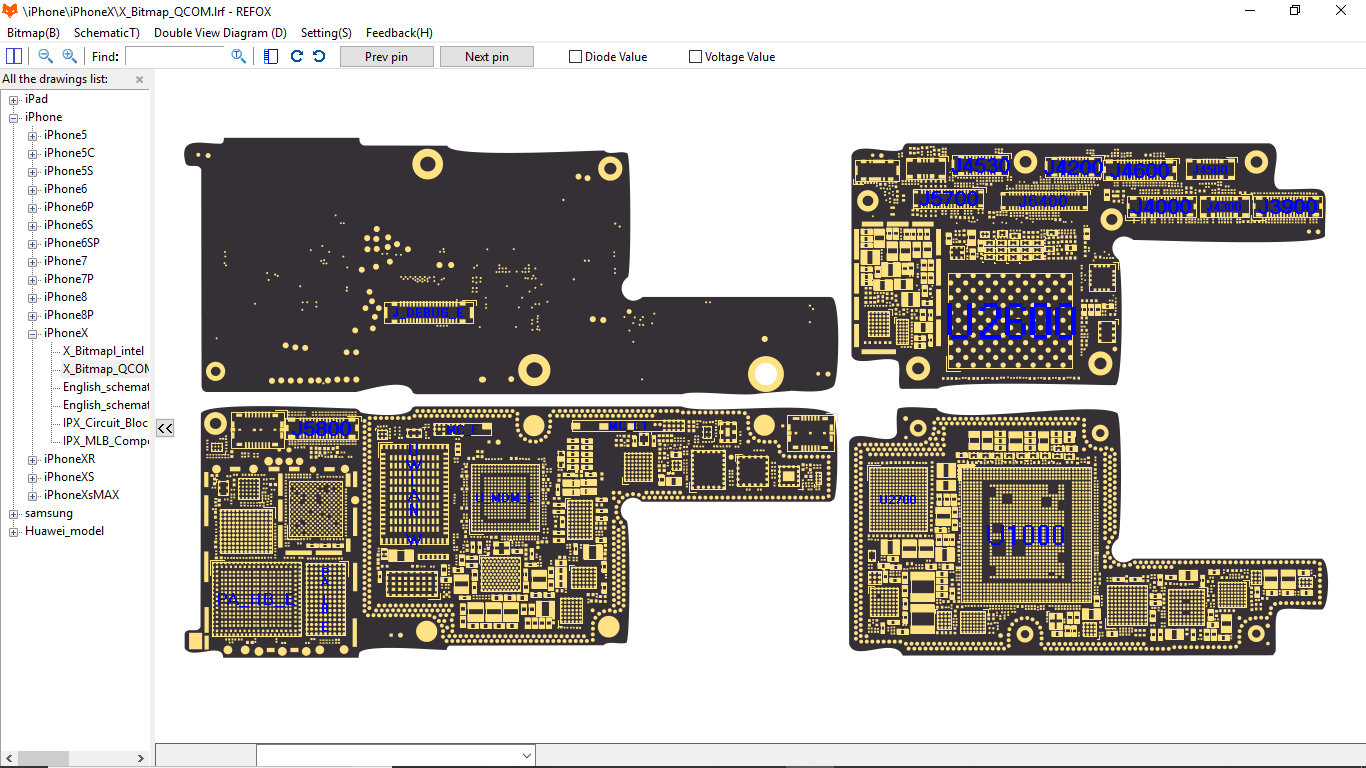Open the Schematic(T) menu
Image resolution: width=1366 pixels, height=768 pixels.
pyautogui.click(x=107, y=33)
